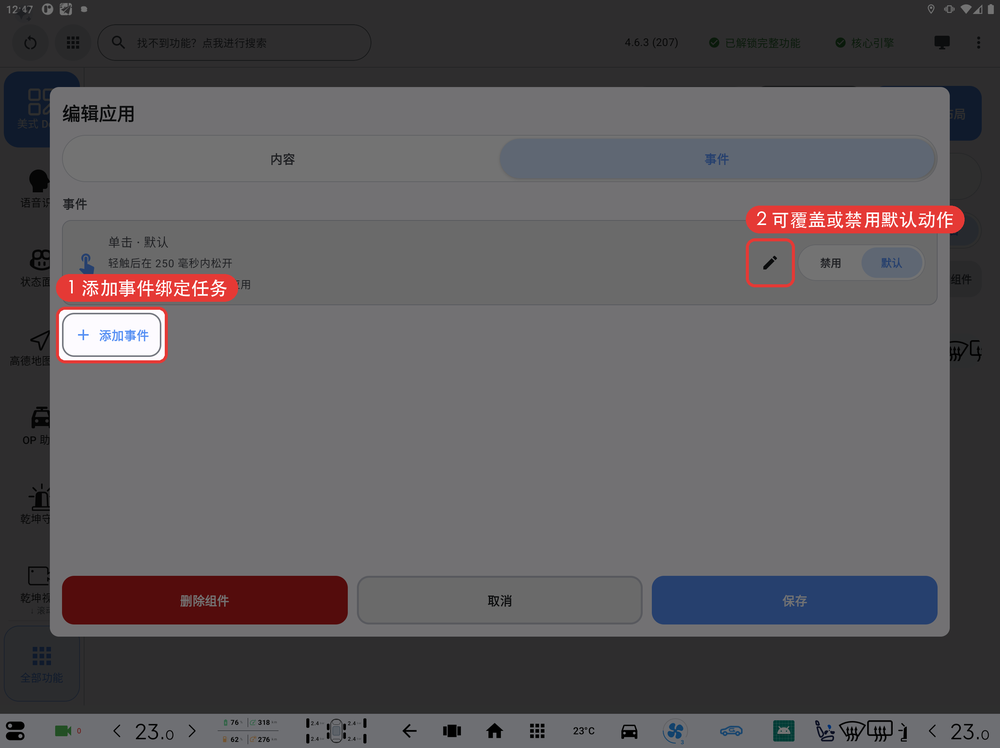The width and height of the screenshot is (1000, 748).
Task: Open the app drawer grid in the bottom bar
Action: (537, 731)
